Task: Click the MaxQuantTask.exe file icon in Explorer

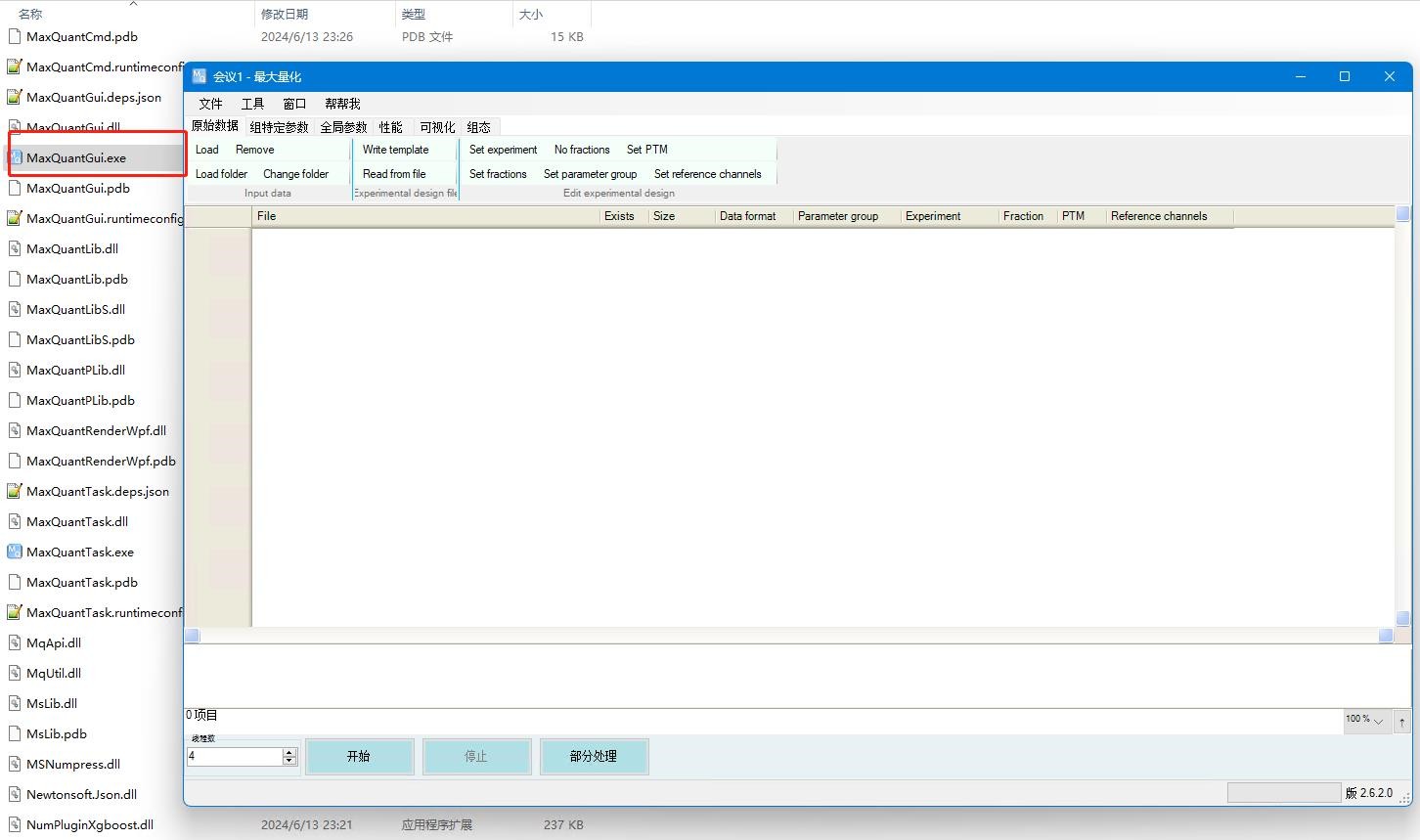Action: [14, 552]
